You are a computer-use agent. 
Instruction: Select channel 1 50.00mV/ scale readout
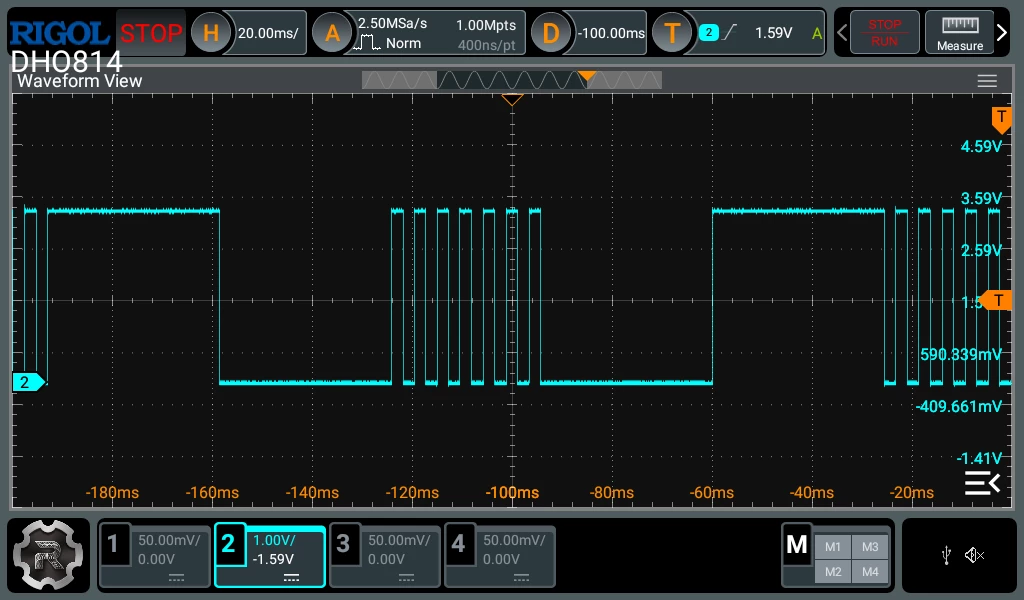(169, 540)
